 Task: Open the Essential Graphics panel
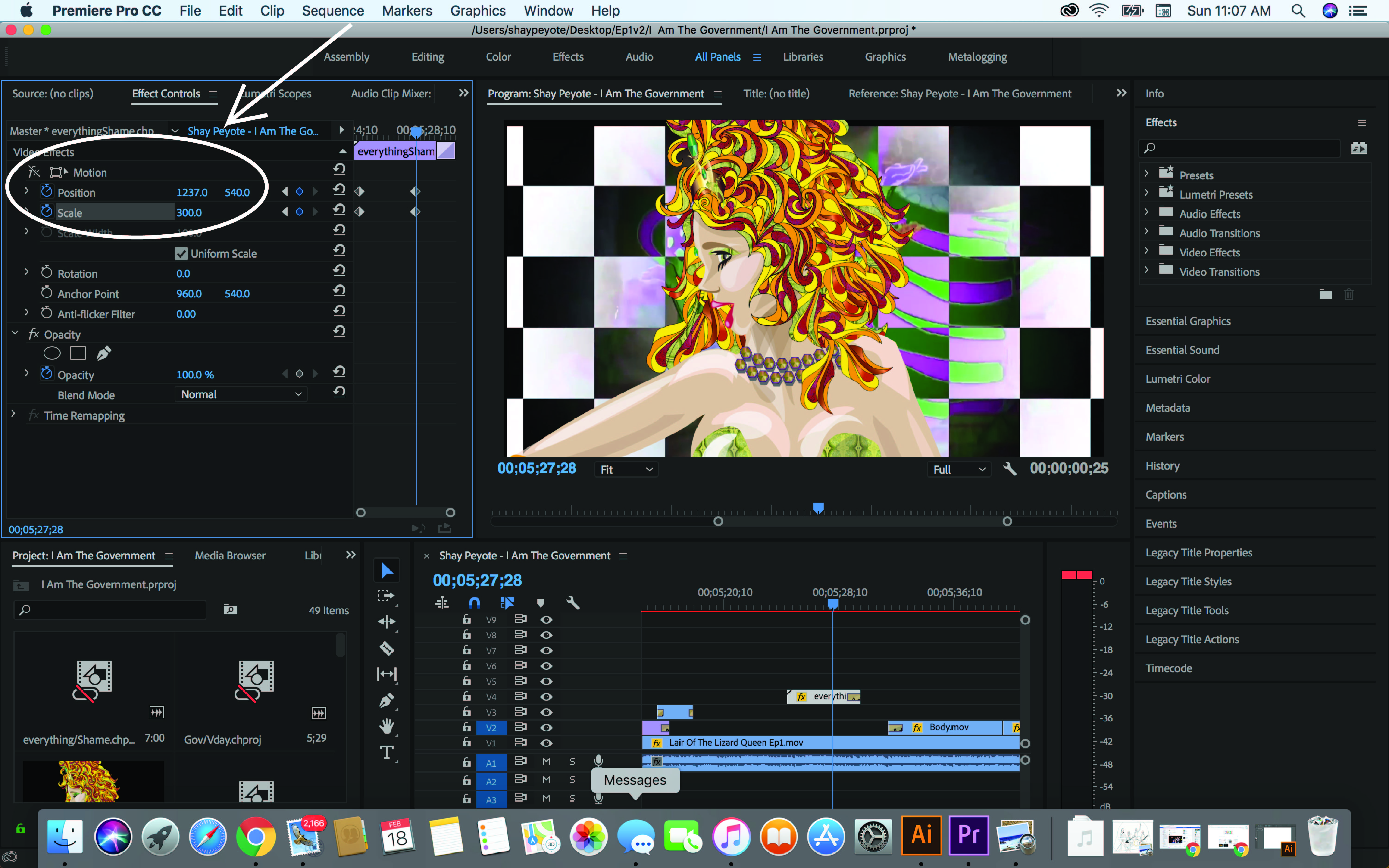pyautogui.click(x=1188, y=321)
